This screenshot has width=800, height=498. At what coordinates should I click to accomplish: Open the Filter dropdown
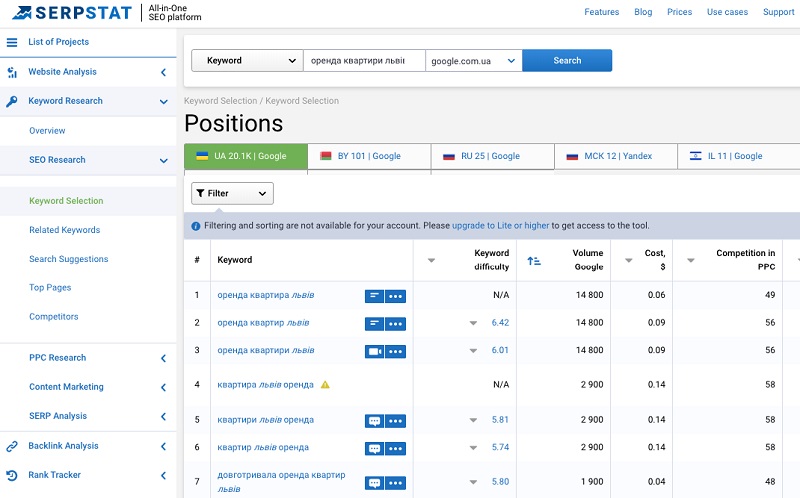pyautogui.click(x=232, y=193)
